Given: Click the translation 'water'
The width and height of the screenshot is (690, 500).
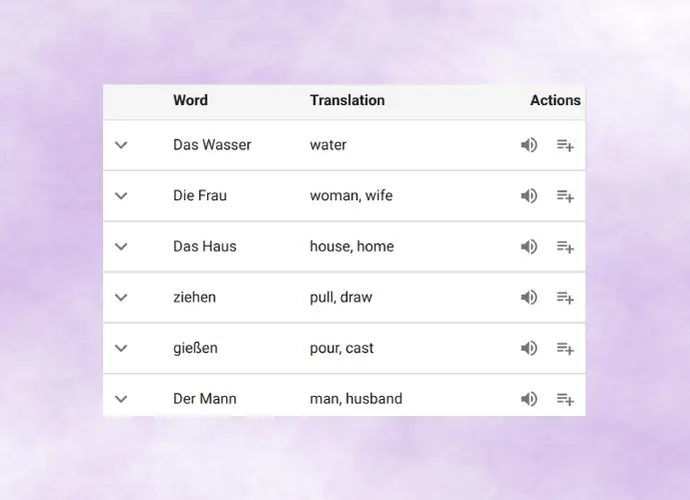Looking at the screenshot, I should 328,145.
